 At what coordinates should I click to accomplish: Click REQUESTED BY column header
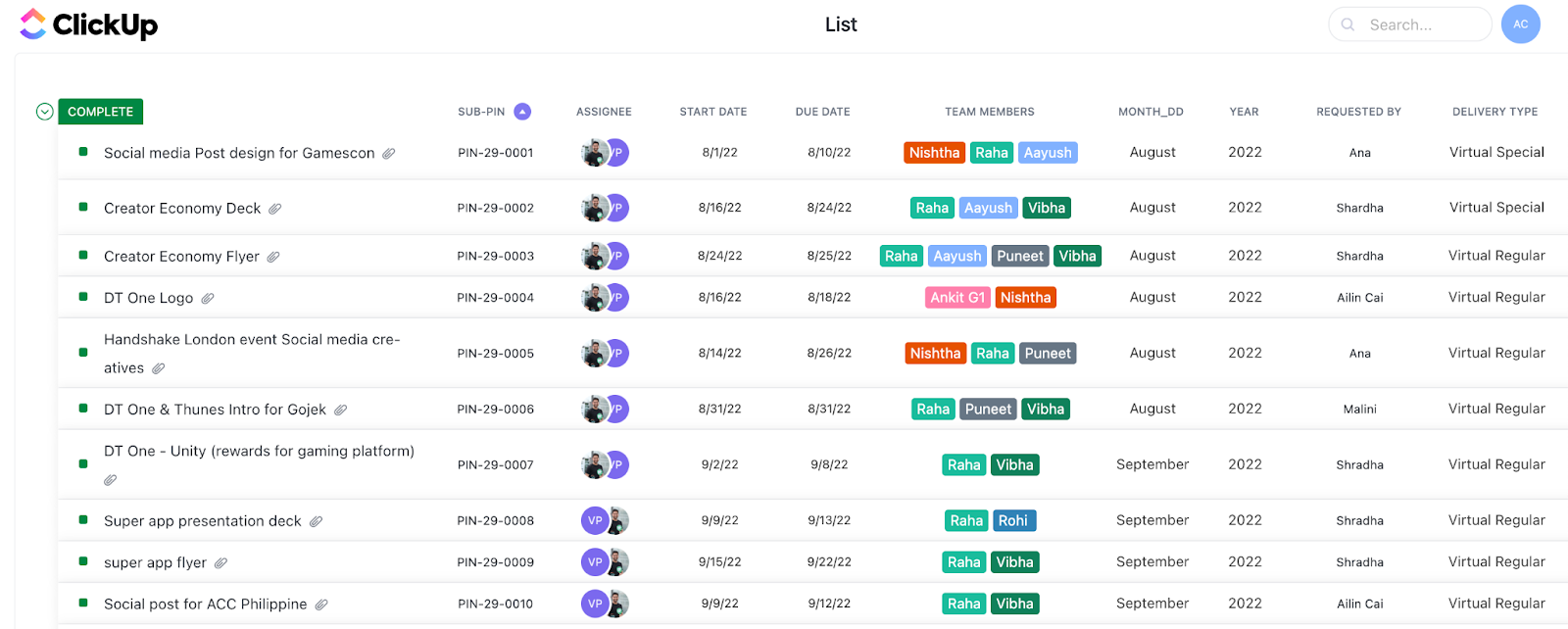[1359, 112]
